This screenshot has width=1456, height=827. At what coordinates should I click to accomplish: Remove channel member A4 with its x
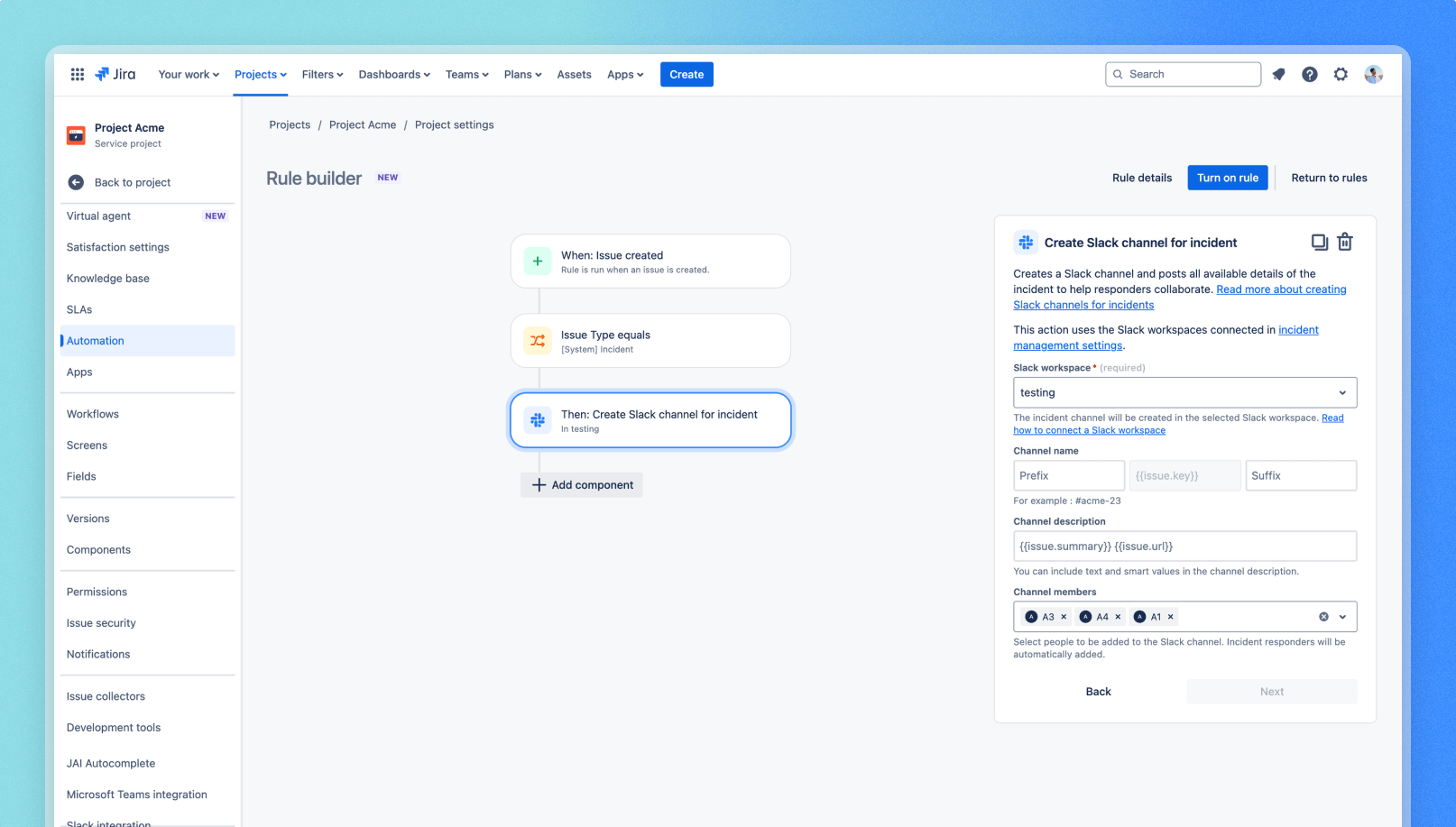1118,617
